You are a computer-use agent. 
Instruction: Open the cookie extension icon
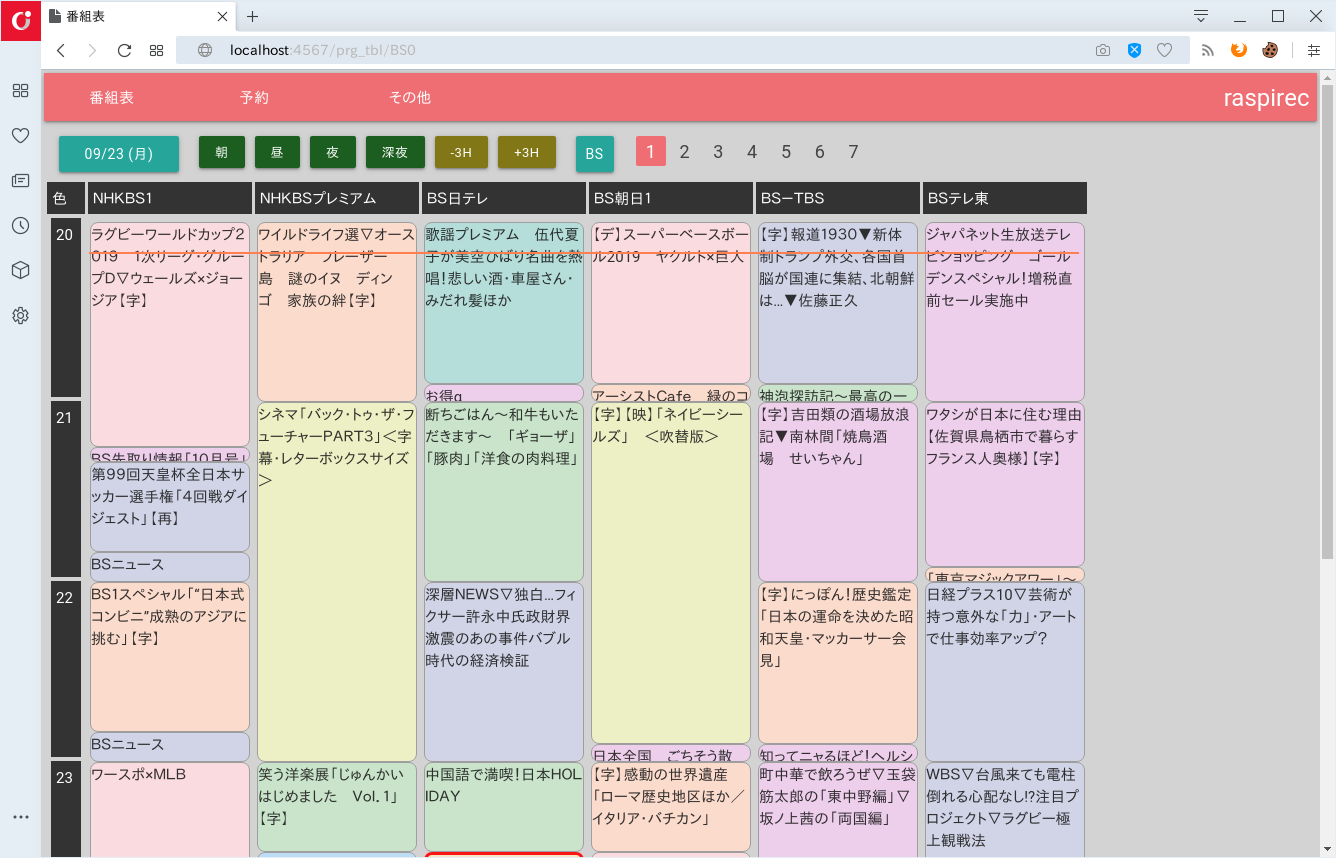(1270, 50)
